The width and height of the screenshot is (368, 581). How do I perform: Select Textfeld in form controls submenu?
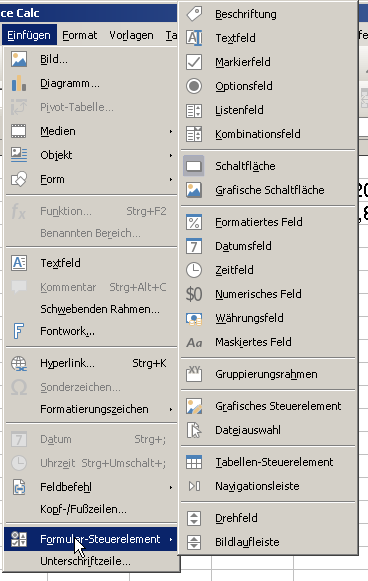pos(269,38)
